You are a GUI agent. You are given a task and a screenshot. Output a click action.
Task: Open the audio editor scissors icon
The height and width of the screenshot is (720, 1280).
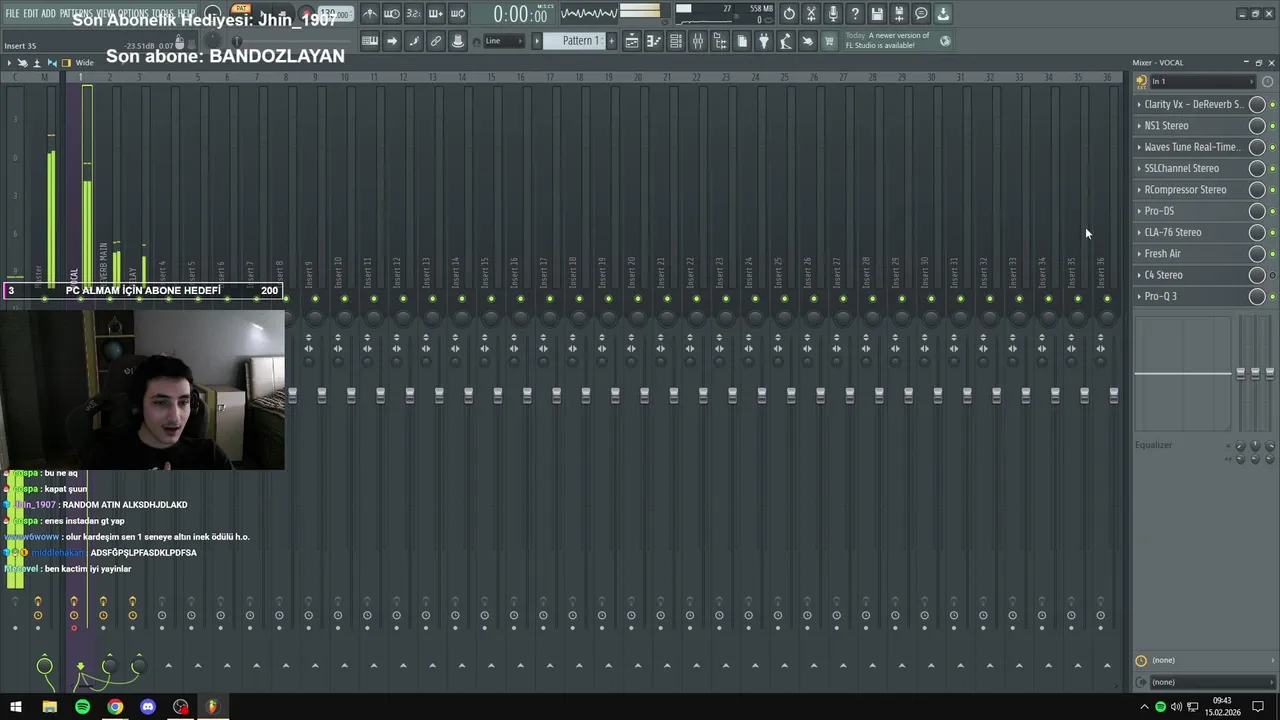(811, 14)
